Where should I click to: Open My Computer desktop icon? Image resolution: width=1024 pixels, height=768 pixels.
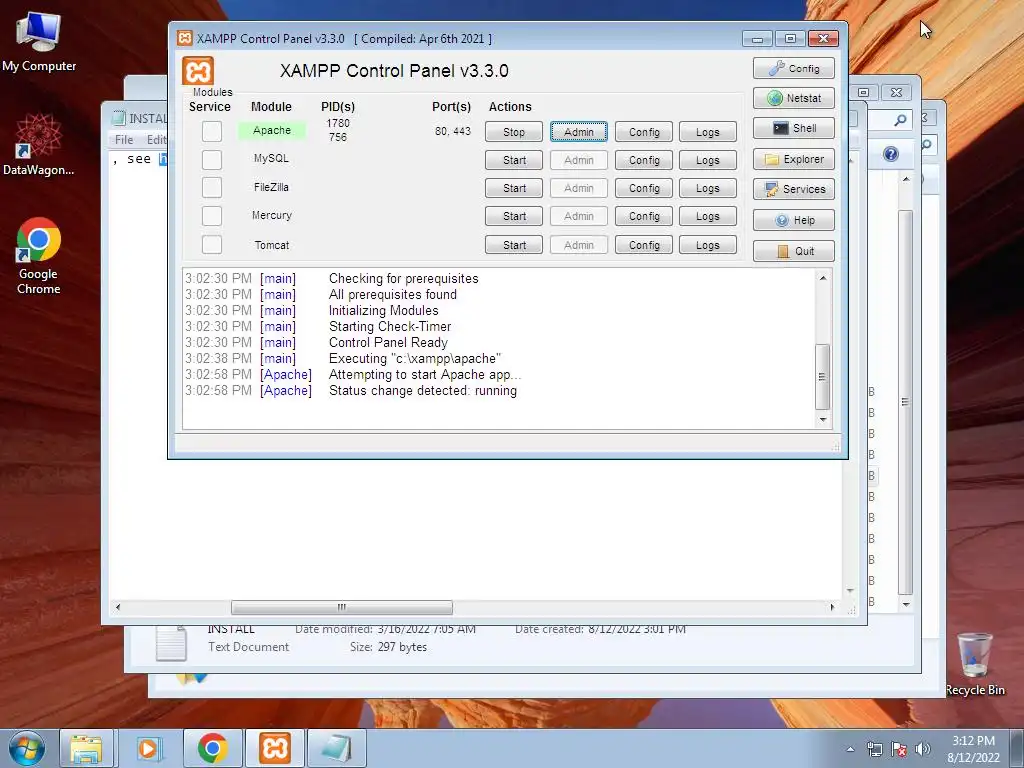tap(39, 40)
